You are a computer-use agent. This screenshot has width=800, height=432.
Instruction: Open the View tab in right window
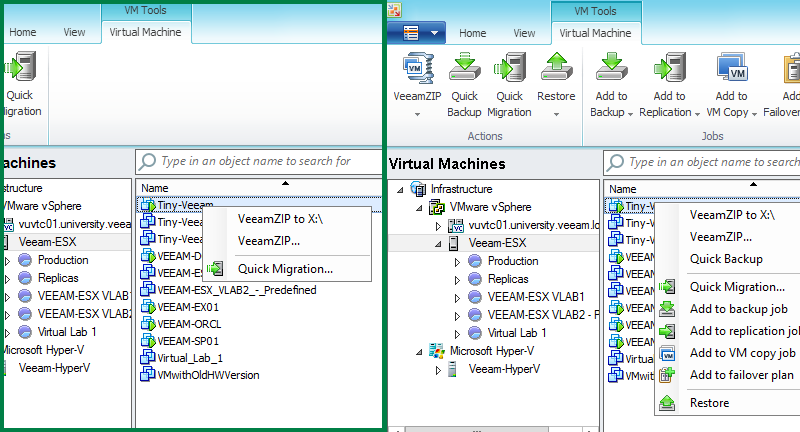coord(524,33)
